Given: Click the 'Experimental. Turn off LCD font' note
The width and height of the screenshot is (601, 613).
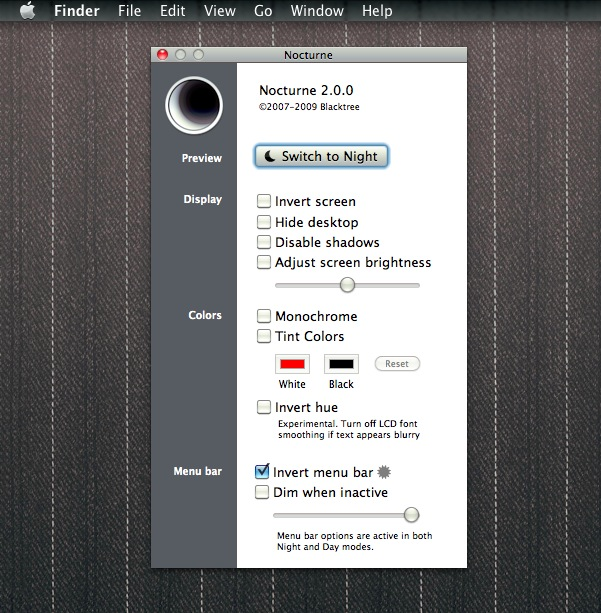Looking at the screenshot, I should (348, 429).
